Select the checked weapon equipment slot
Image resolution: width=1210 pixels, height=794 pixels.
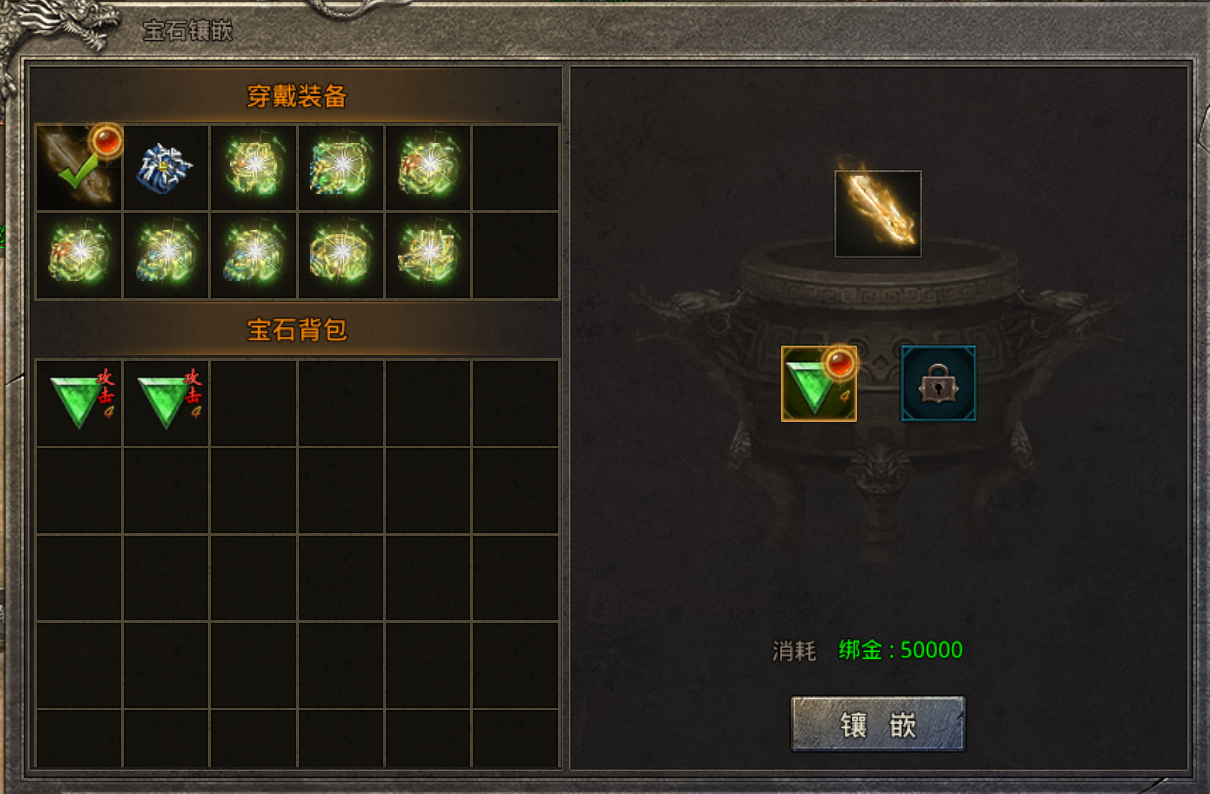tap(79, 168)
